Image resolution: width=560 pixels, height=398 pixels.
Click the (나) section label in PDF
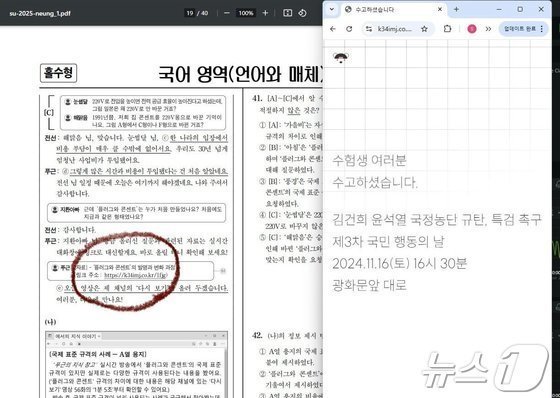tap(50, 322)
